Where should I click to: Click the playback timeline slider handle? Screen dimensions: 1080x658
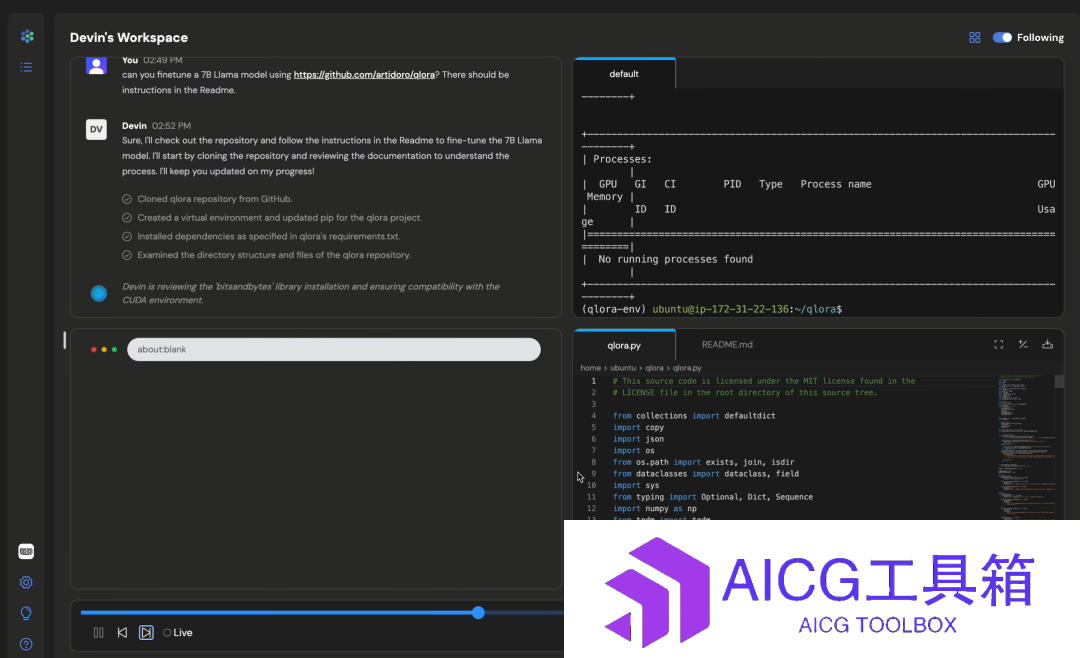478,613
